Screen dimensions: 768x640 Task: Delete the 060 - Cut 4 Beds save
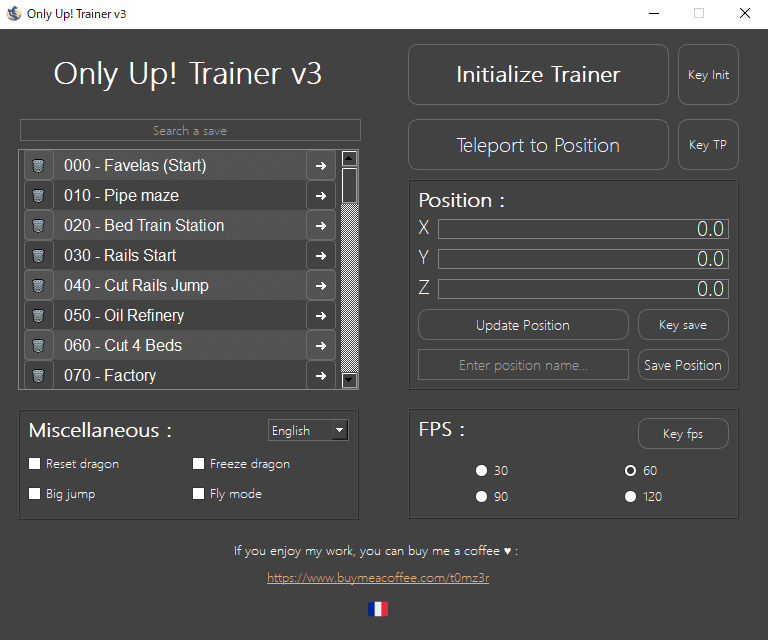[x=38, y=345]
